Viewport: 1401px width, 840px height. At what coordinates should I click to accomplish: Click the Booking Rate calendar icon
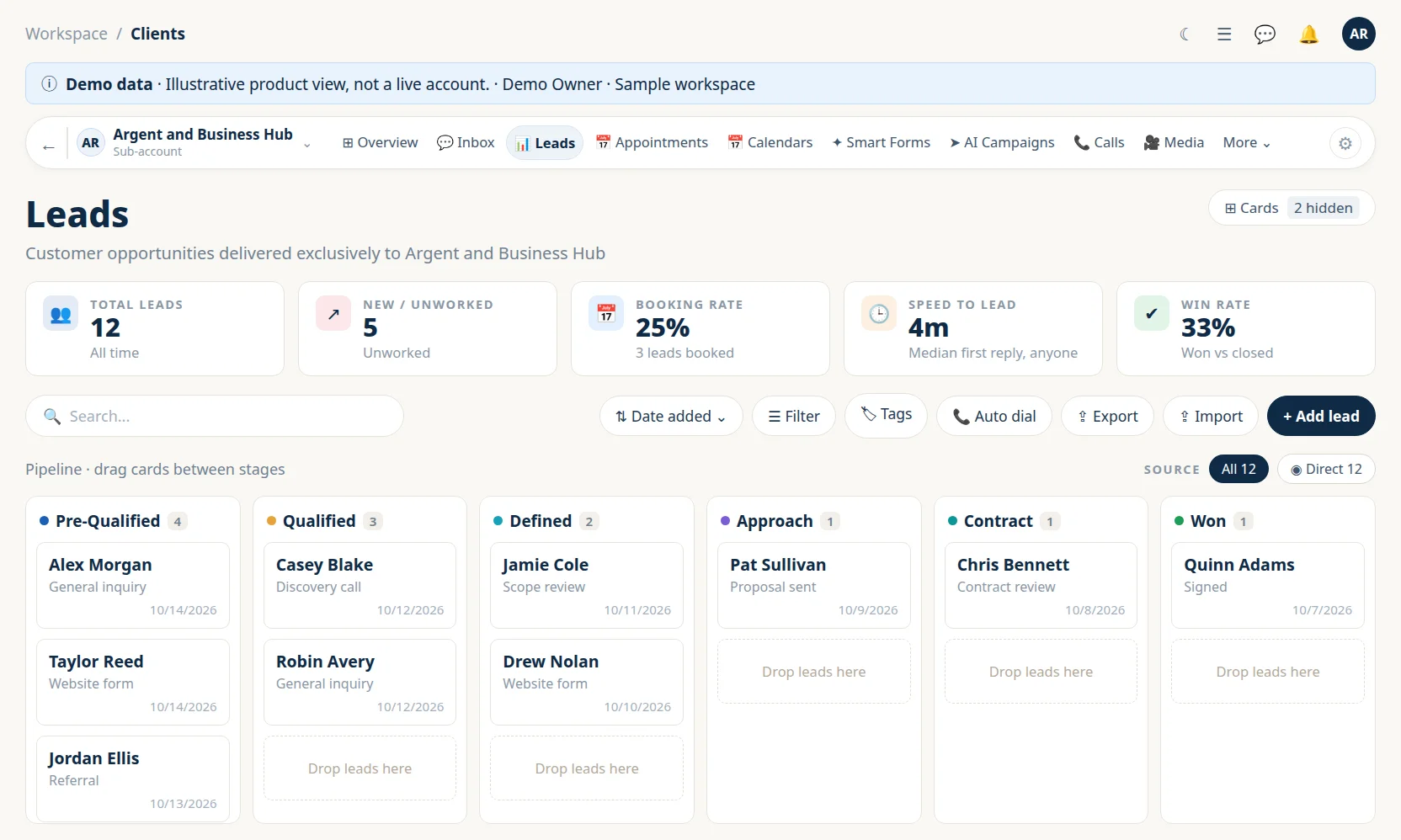(x=606, y=314)
